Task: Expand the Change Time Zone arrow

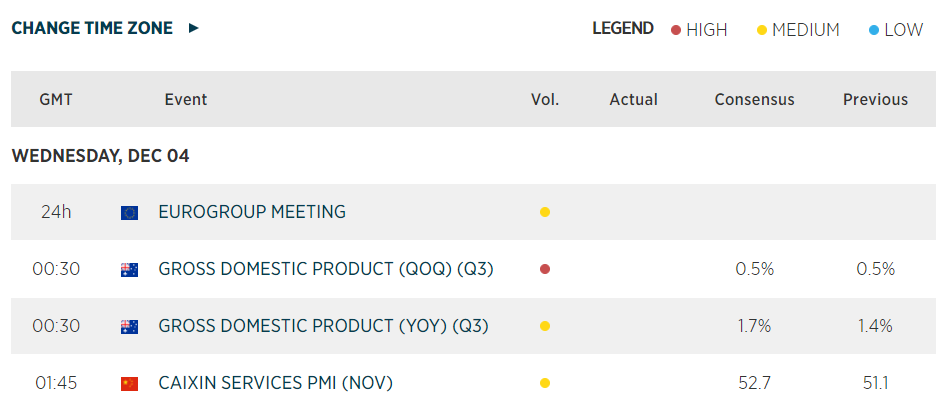Action: click(x=194, y=28)
